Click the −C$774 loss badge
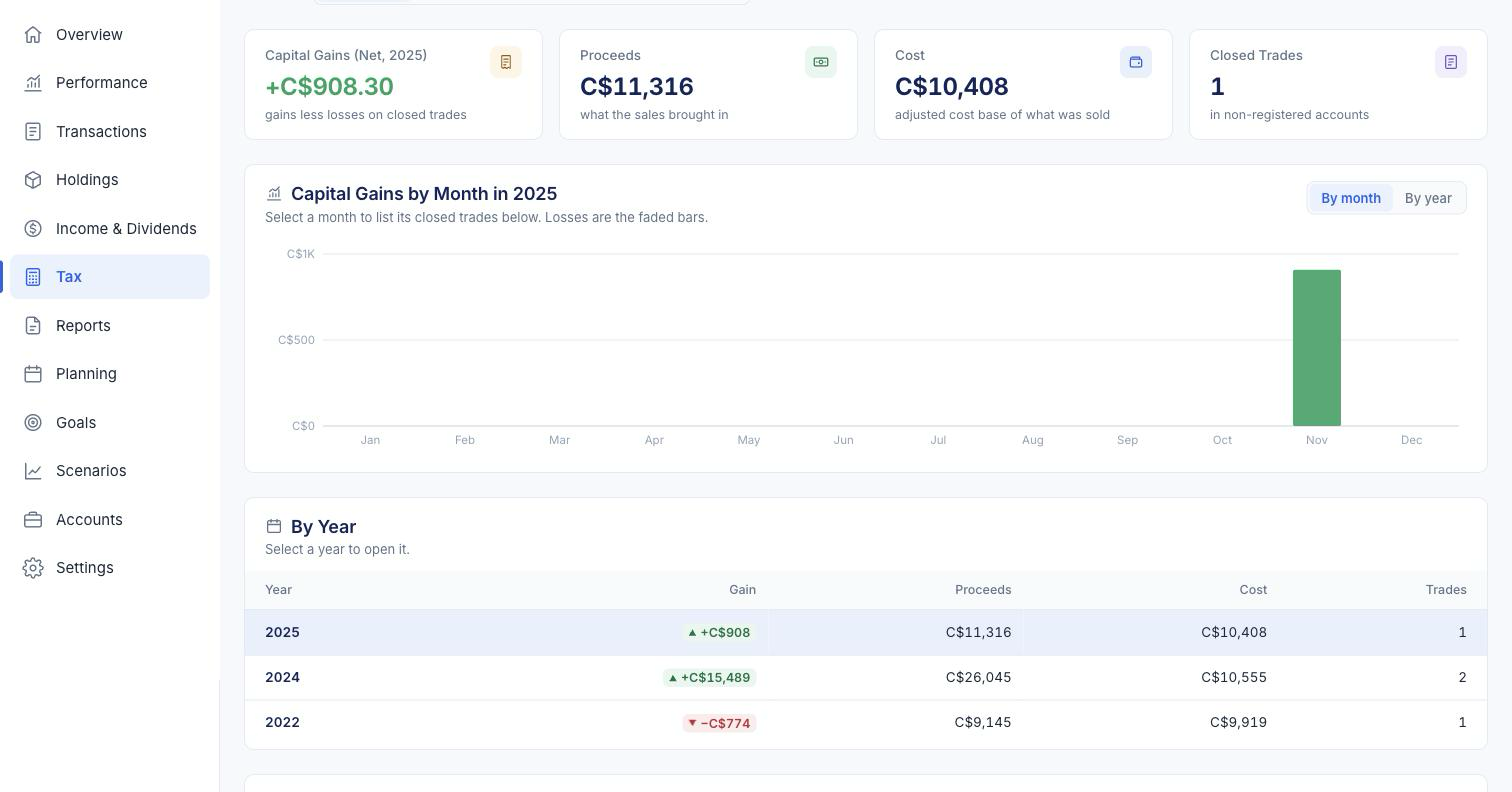The width and height of the screenshot is (1512, 792). pyautogui.click(x=719, y=723)
